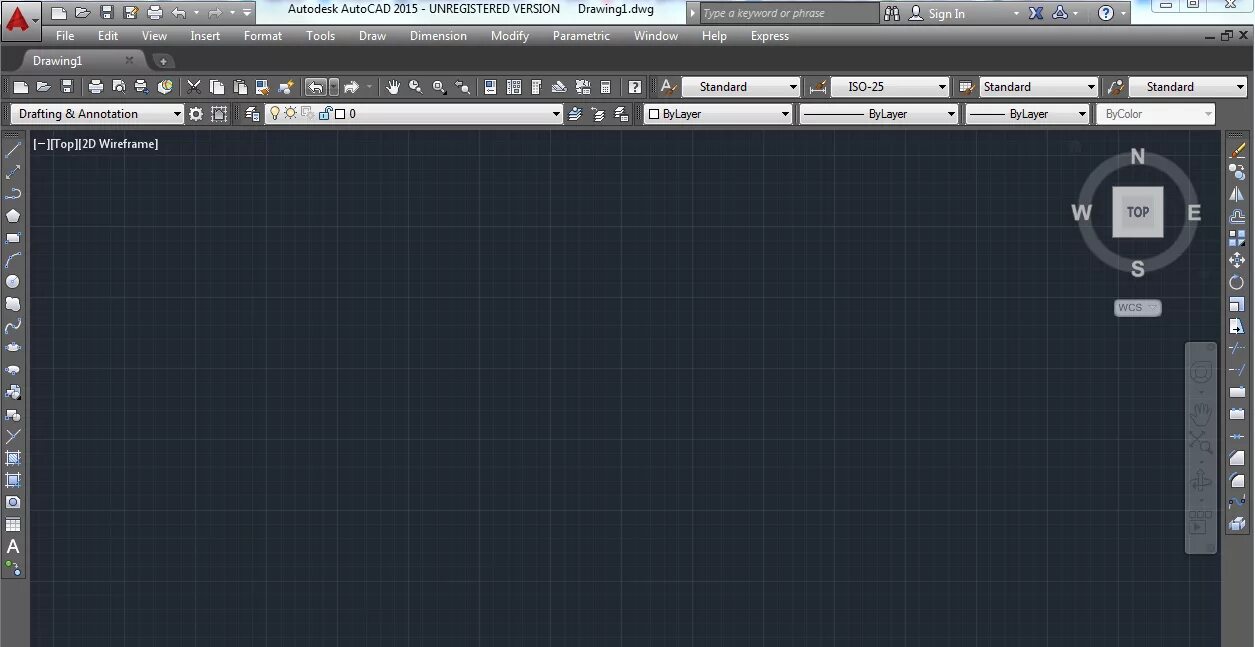This screenshot has width=1255, height=647.
Task: Click the Undo arrow button
Action: point(316,87)
